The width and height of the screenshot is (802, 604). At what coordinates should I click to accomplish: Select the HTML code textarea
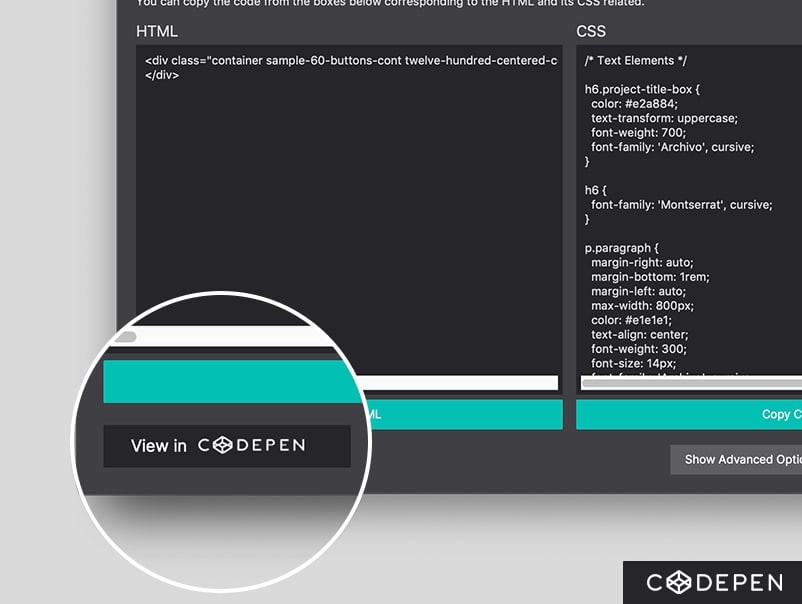350,200
